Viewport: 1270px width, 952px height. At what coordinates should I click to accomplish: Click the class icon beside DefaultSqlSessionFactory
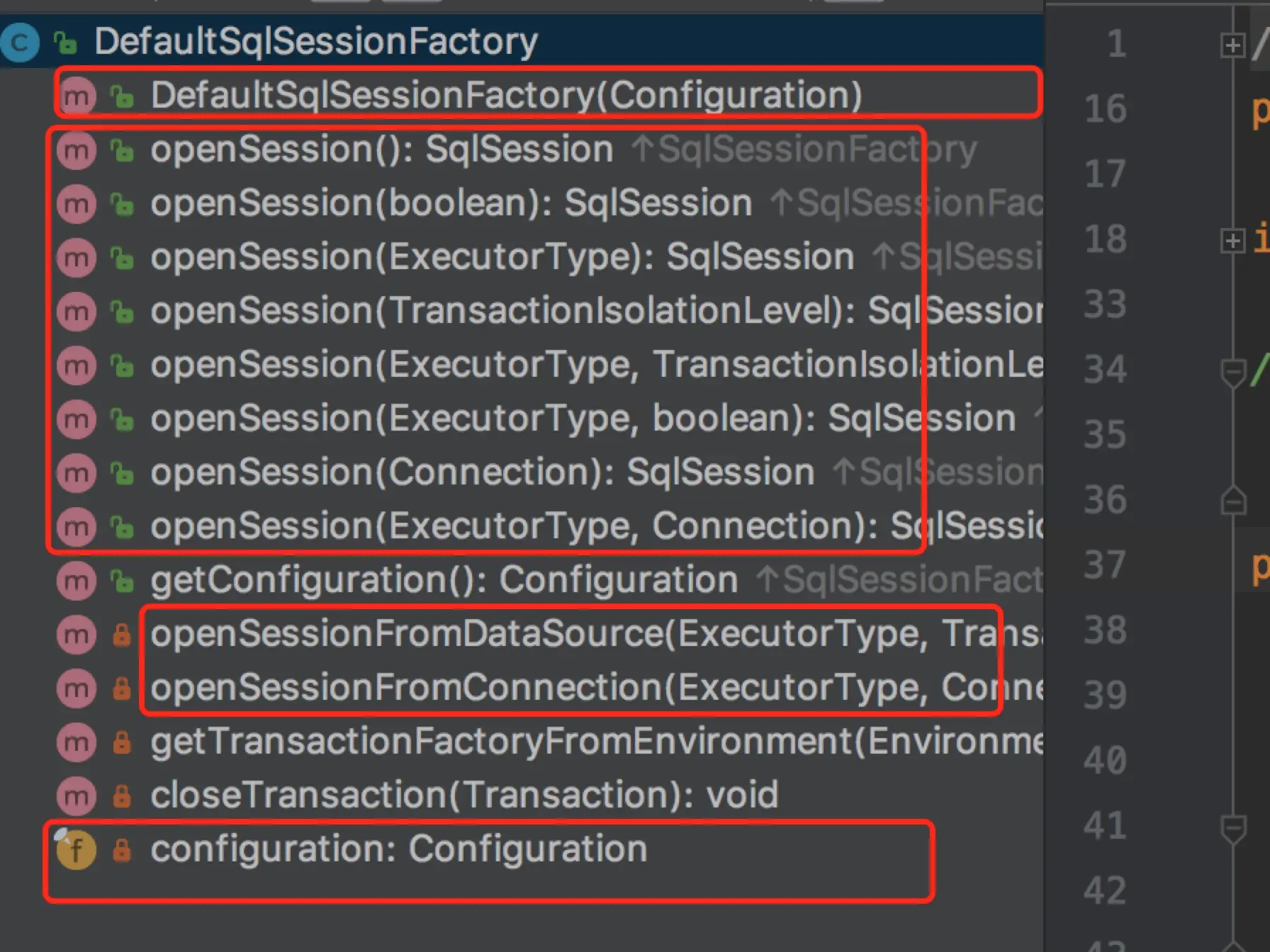click(19, 42)
